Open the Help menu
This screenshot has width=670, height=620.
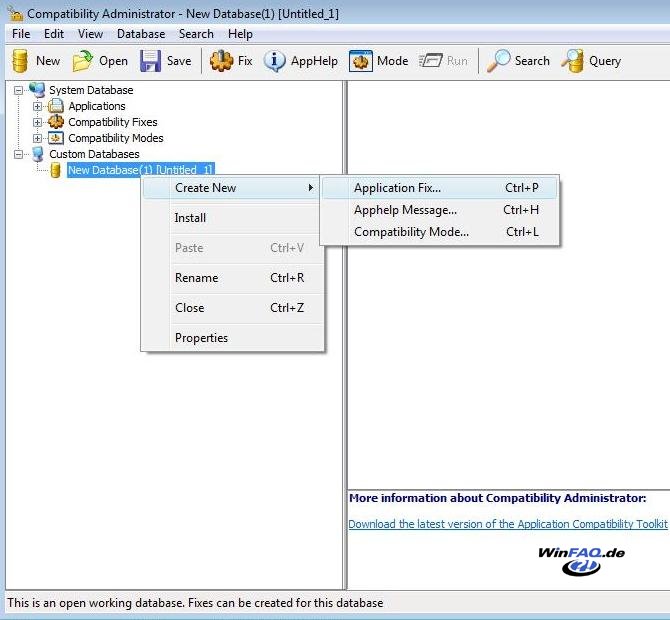pos(240,34)
